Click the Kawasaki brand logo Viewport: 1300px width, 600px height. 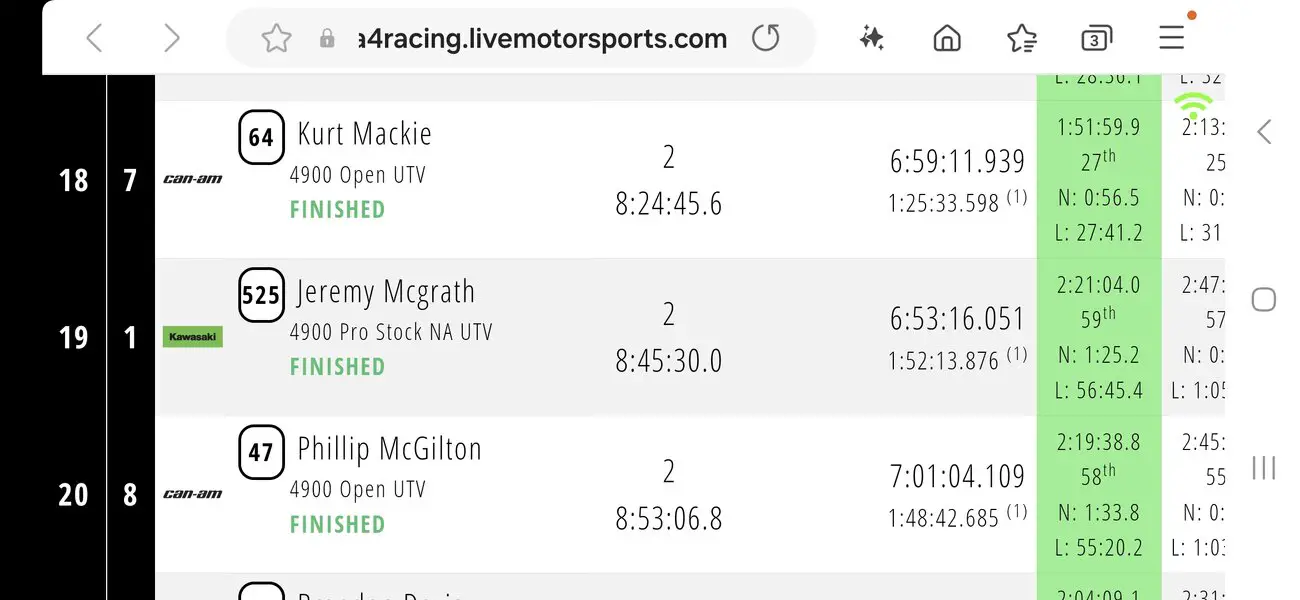pos(193,337)
